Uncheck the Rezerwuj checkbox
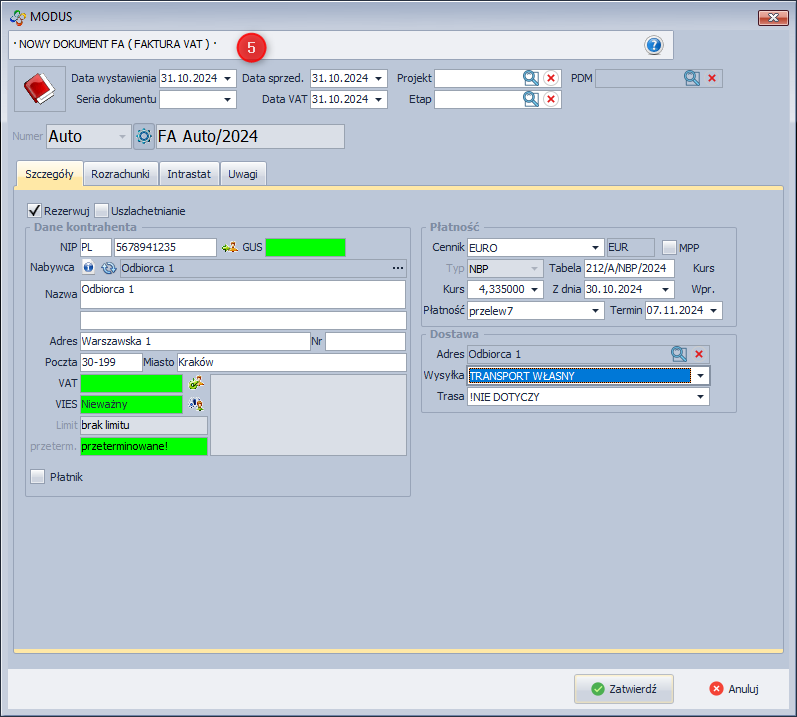Image resolution: width=797 pixels, height=717 pixels. tap(35, 211)
